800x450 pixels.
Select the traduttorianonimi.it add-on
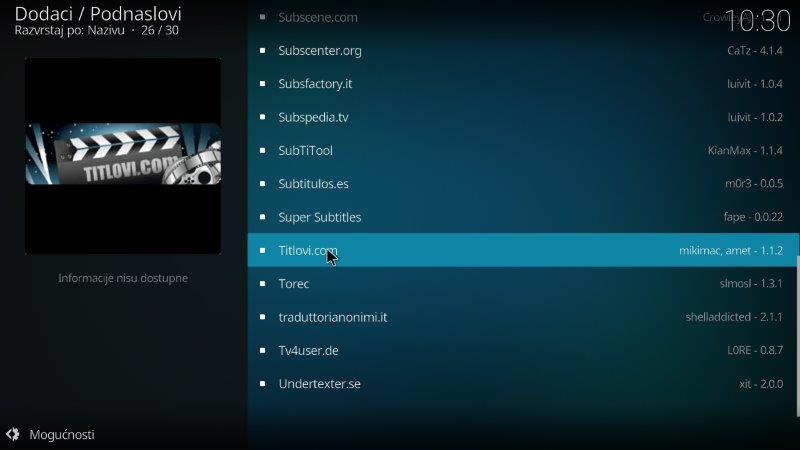(523, 317)
